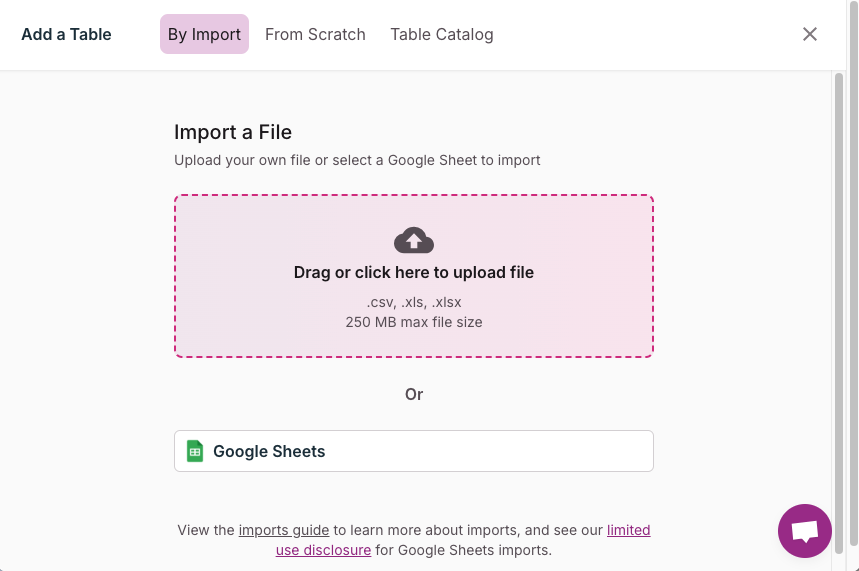
Task: Choose the Google Sheets import button
Action: (x=414, y=451)
